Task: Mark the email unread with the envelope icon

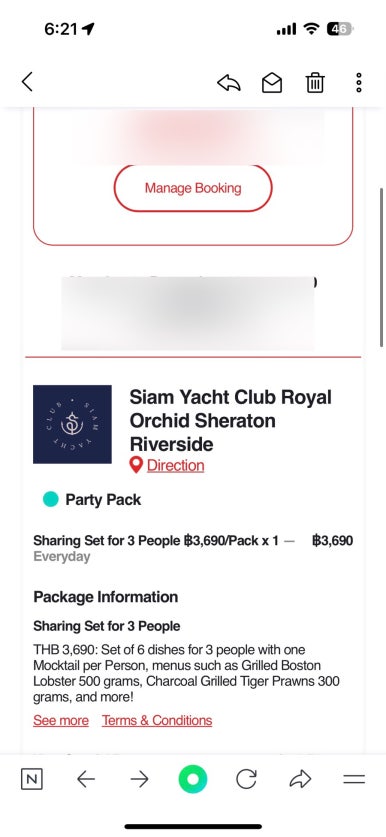Action: point(272,83)
